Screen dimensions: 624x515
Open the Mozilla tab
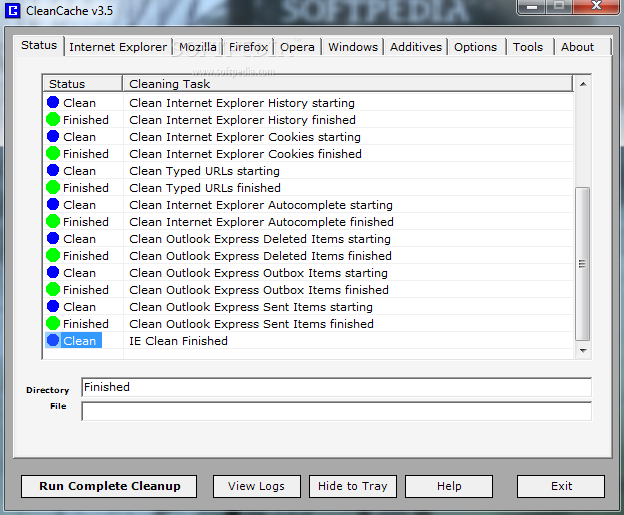click(x=198, y=47)
